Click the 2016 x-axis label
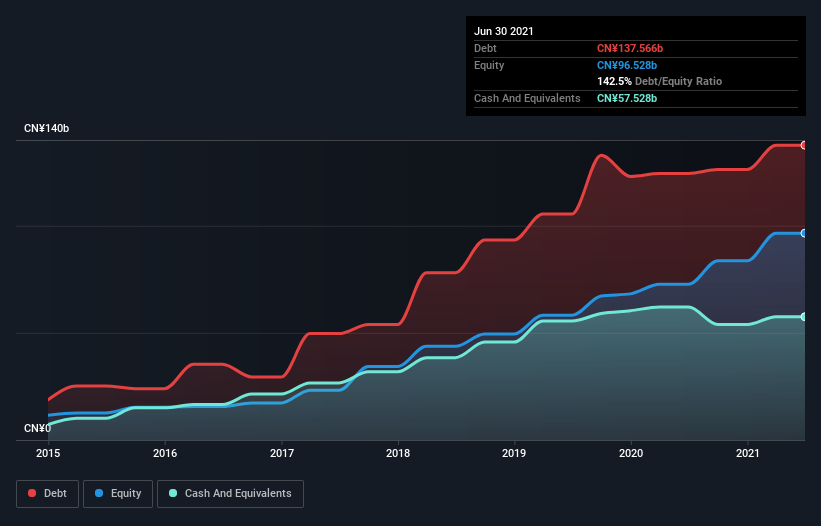The height and width of the screenshot is (526, 821). 165,453
